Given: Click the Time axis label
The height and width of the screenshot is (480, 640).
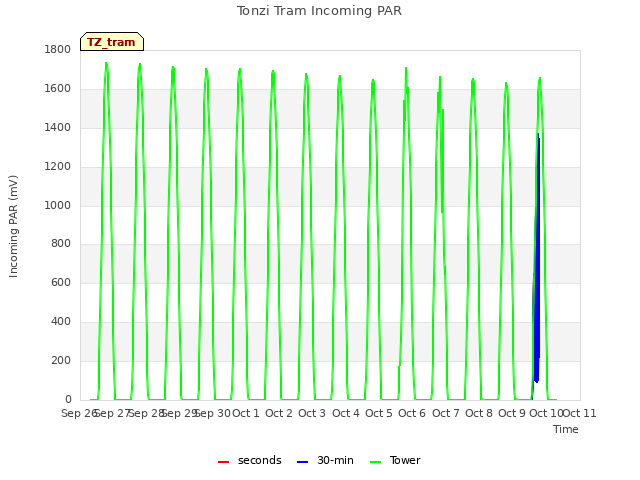Looking at the screenshot, I should point(566,429).
